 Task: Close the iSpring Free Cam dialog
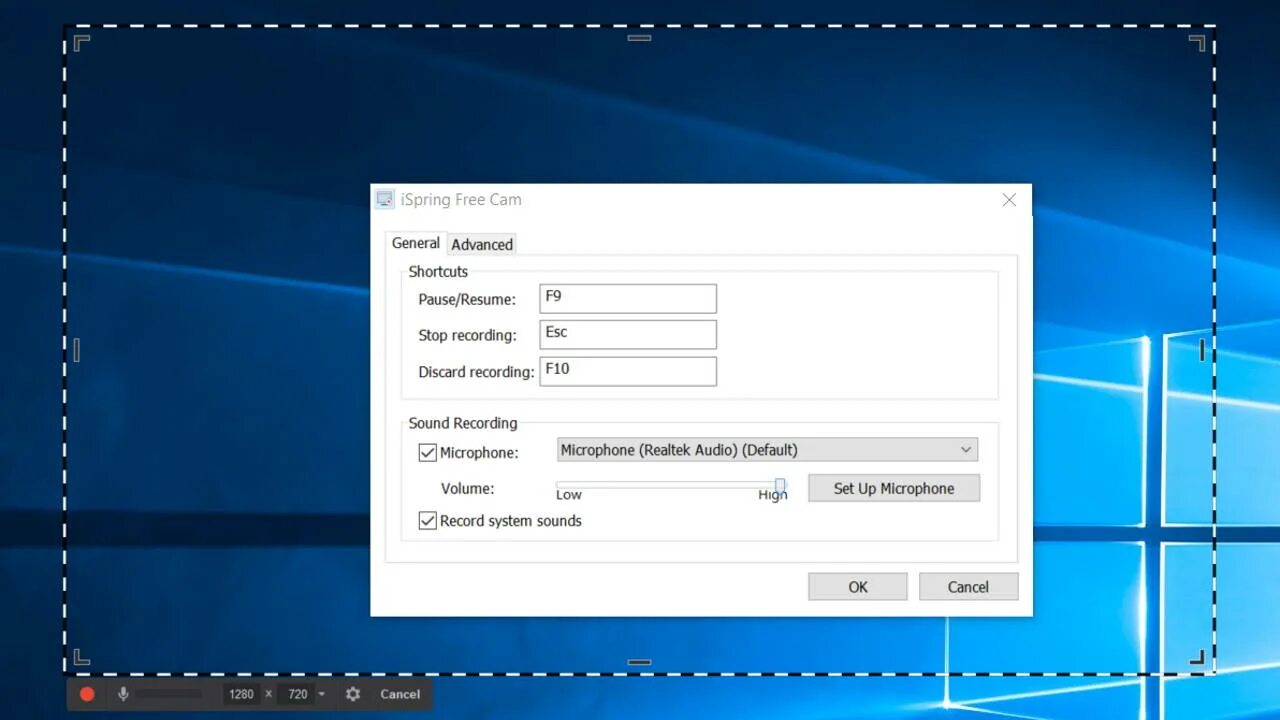tap(1009, 200)
